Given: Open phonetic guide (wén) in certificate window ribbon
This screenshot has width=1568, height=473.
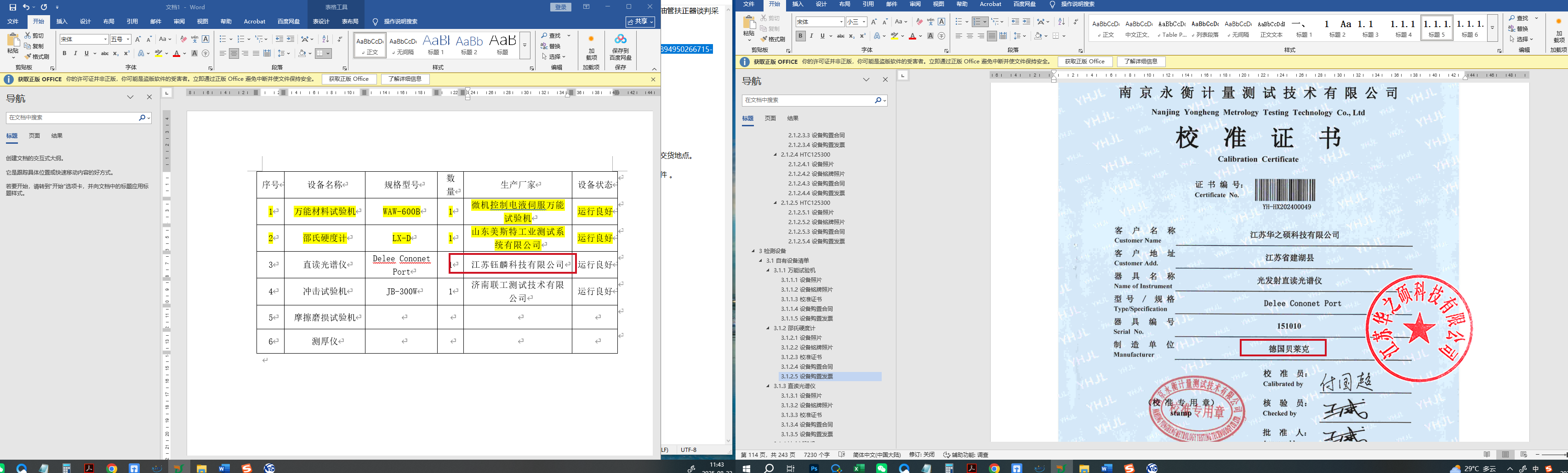Looking at the screenshot, I should point(931,22).
